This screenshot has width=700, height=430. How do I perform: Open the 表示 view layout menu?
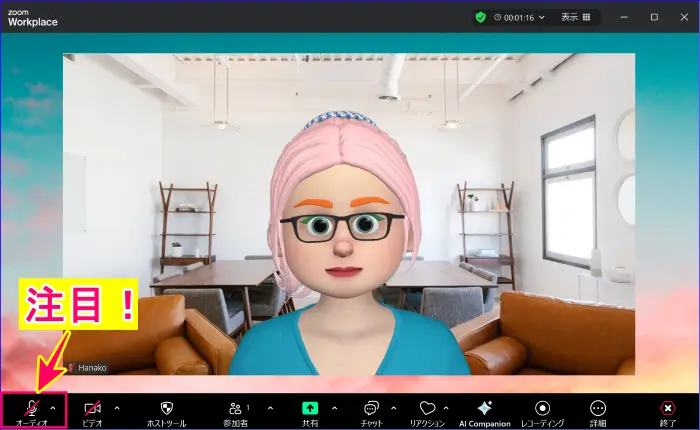coord(575,17)
